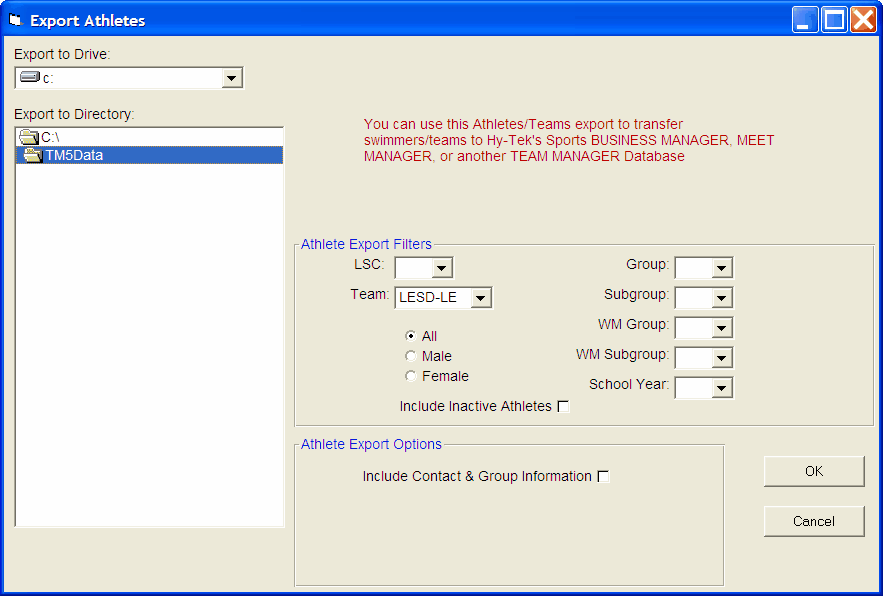Open the WM Subgroup dropdown

coord(723,357)
